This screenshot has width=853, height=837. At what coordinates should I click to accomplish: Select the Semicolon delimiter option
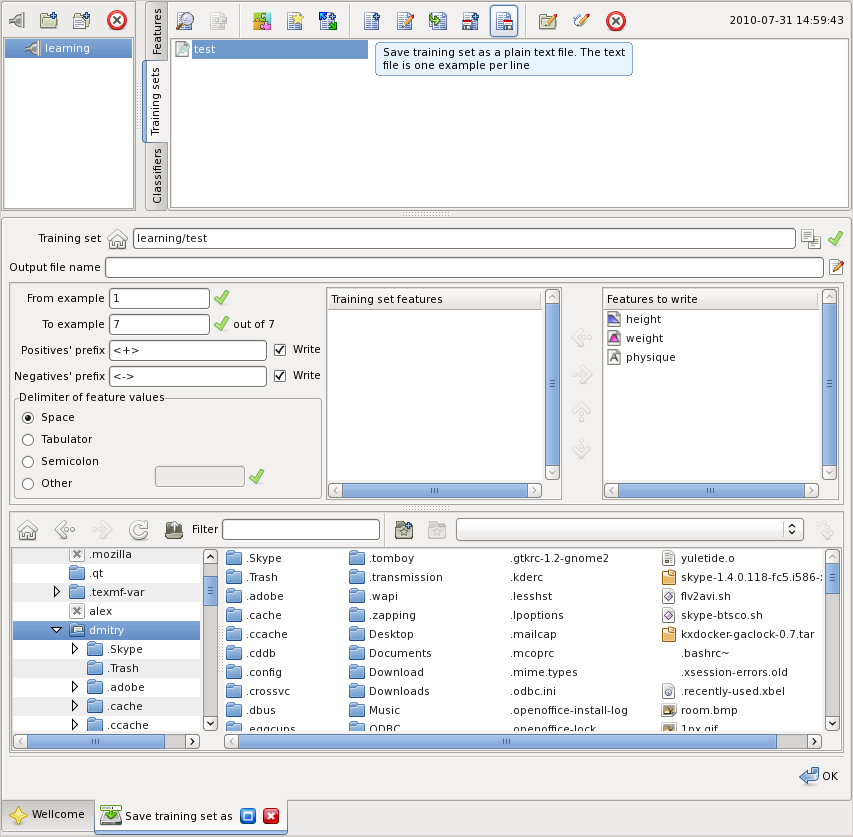tap(28, 462)
